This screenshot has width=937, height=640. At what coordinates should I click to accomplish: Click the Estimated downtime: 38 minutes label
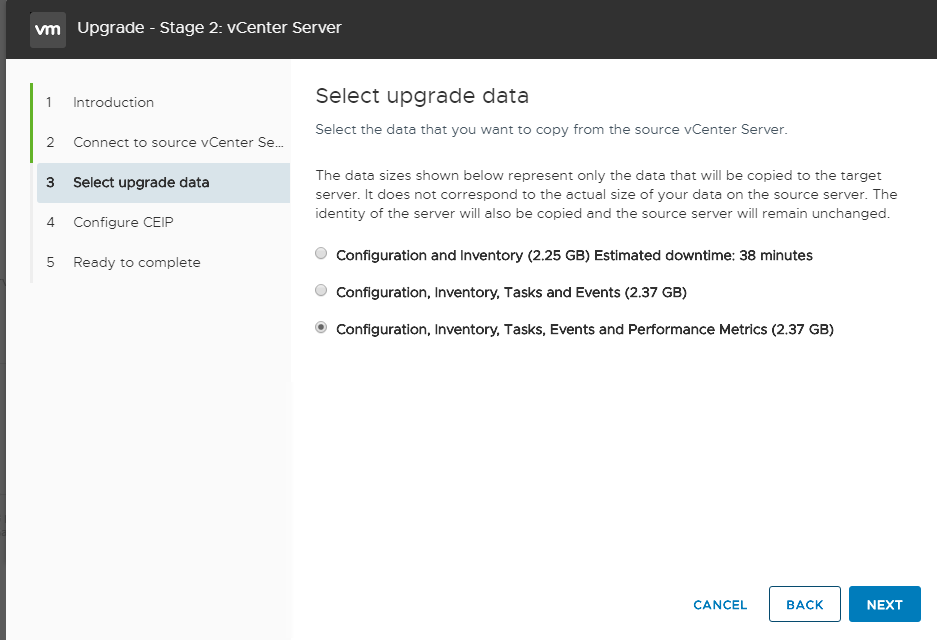[x=703, y=256]
